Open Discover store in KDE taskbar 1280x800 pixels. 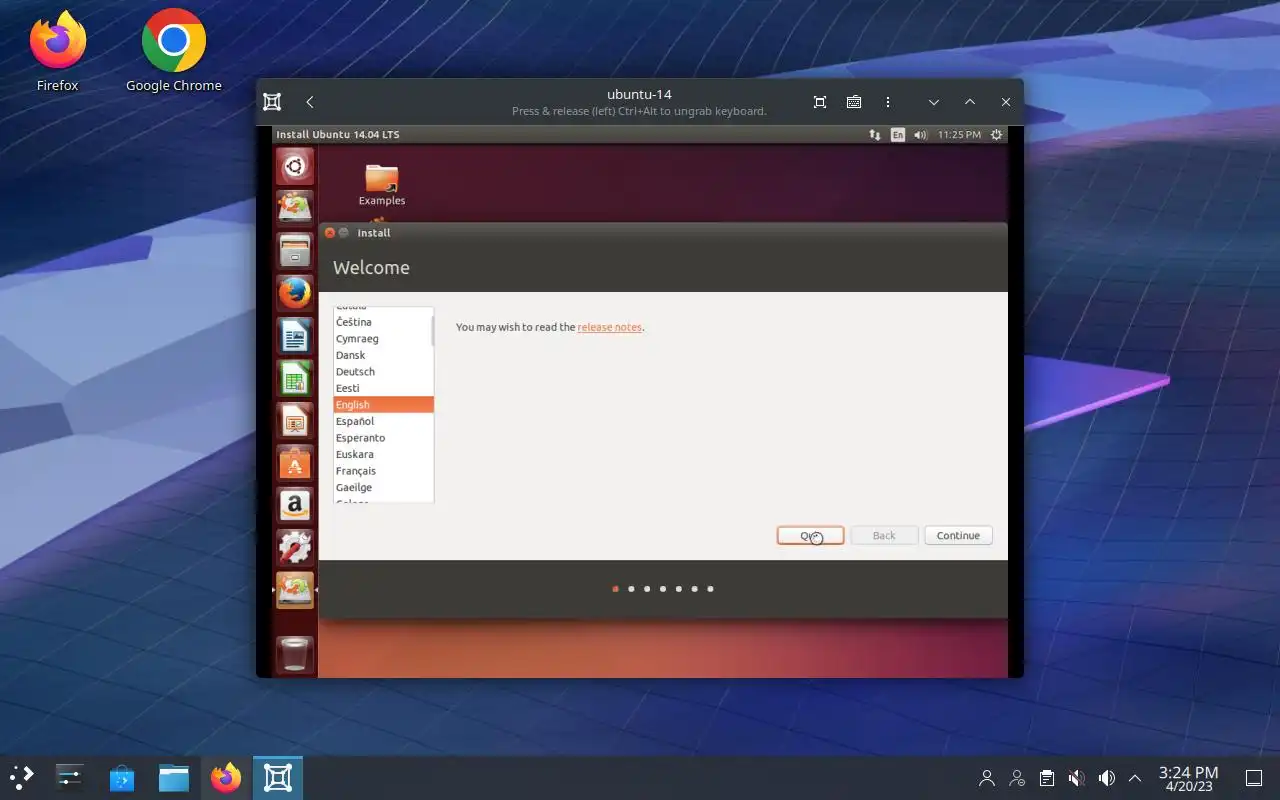122,777
